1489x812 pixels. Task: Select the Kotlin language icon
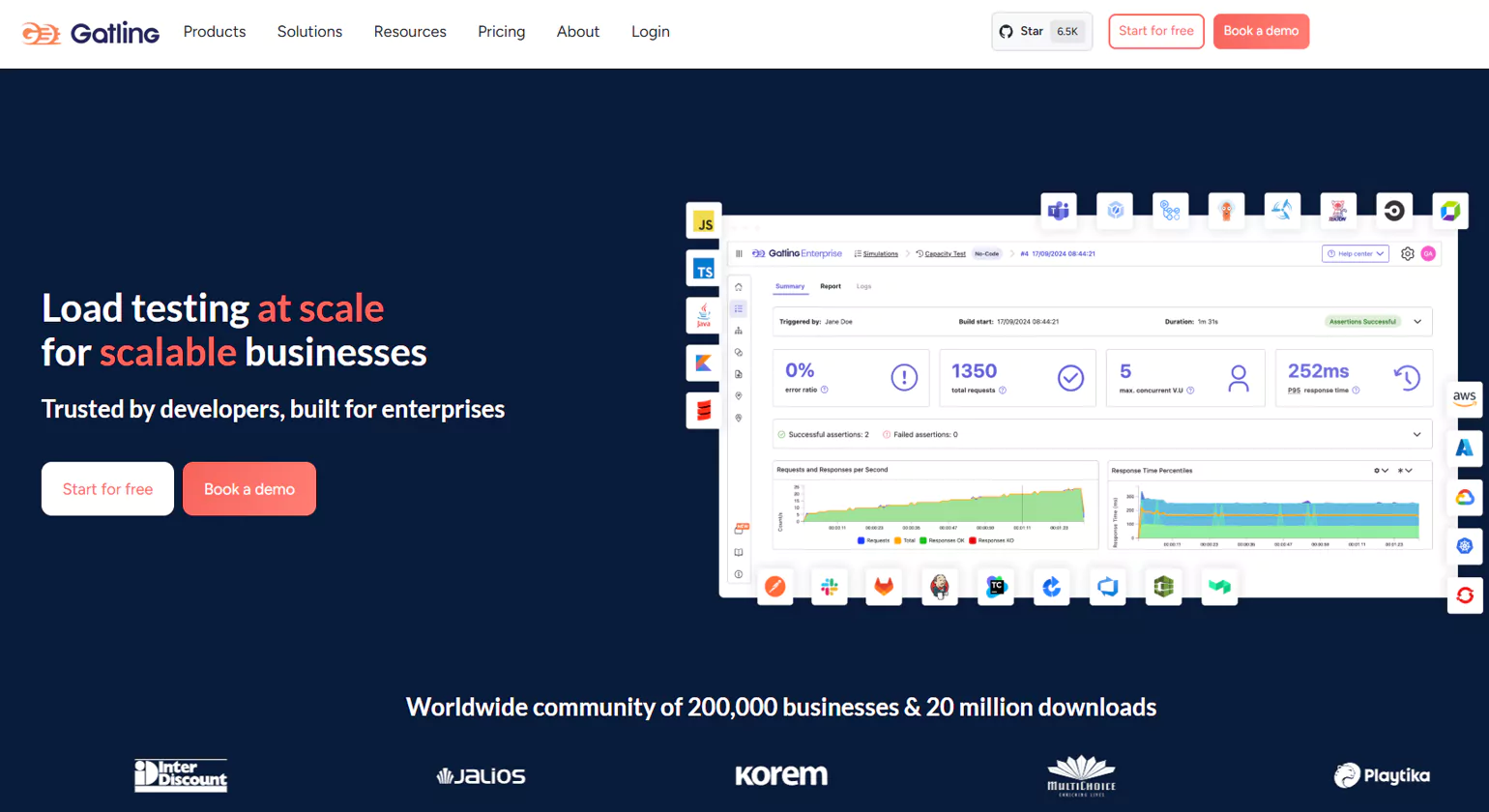coord(704,363)
